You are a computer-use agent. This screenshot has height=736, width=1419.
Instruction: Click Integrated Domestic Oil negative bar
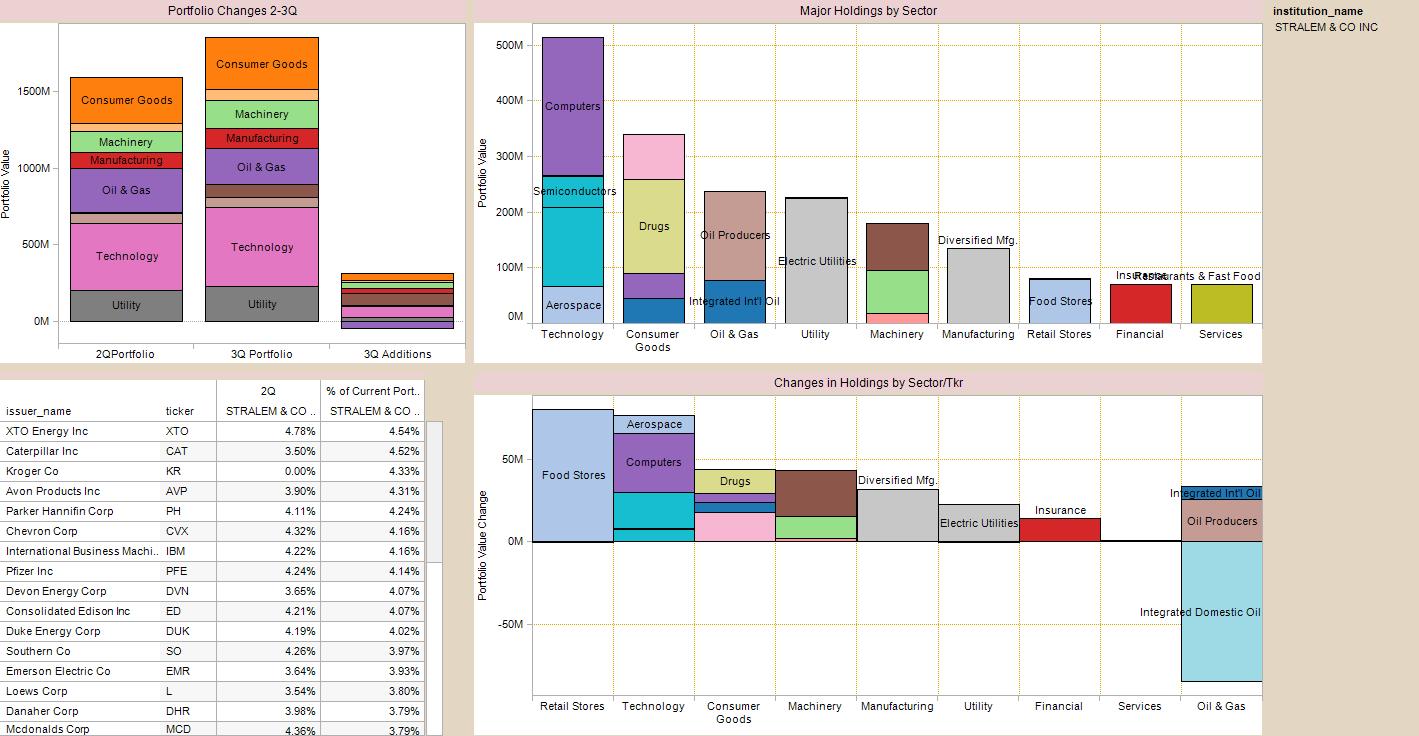point(1222,611)
